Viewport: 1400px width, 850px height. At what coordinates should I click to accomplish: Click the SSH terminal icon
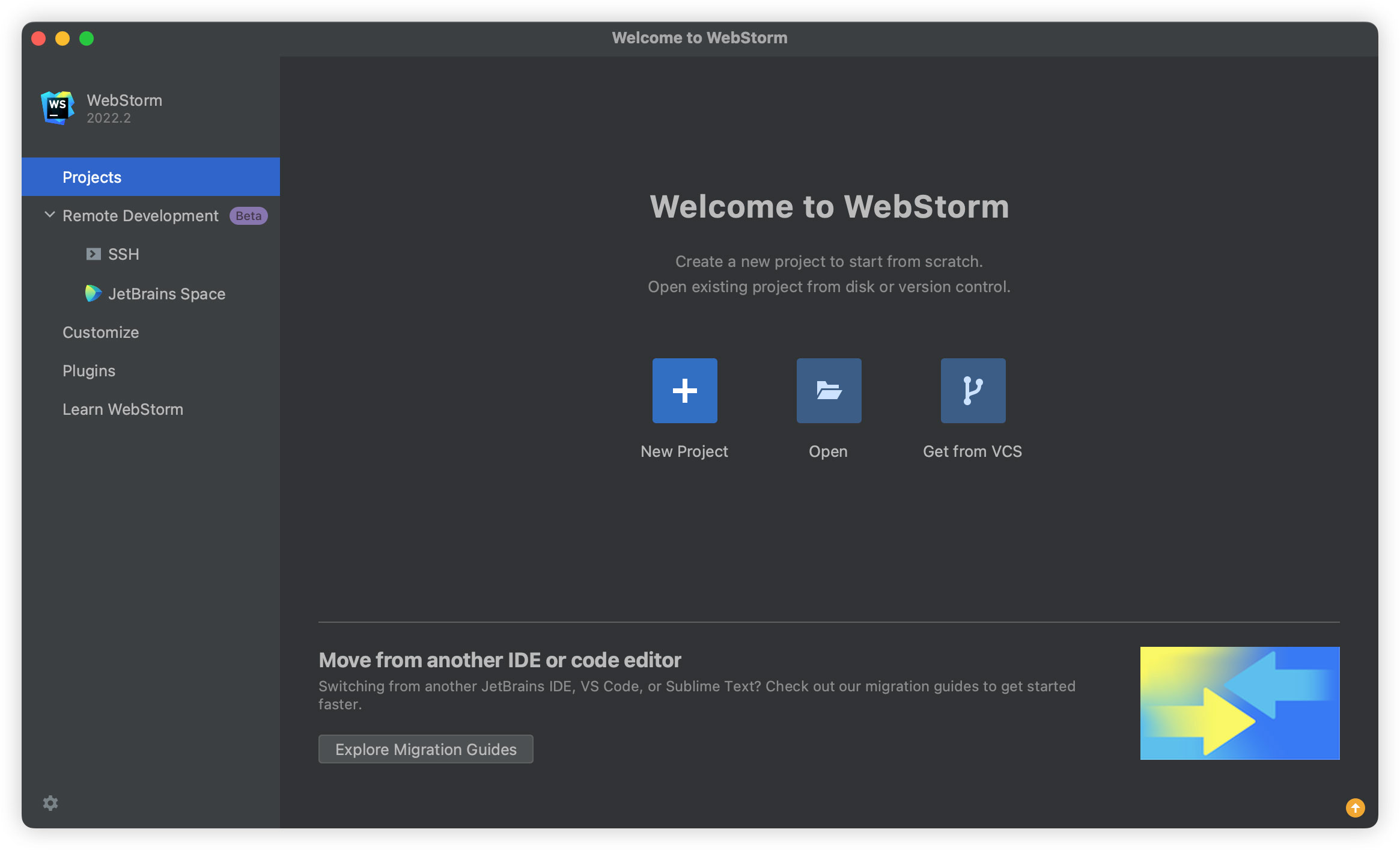pos(93,254)
